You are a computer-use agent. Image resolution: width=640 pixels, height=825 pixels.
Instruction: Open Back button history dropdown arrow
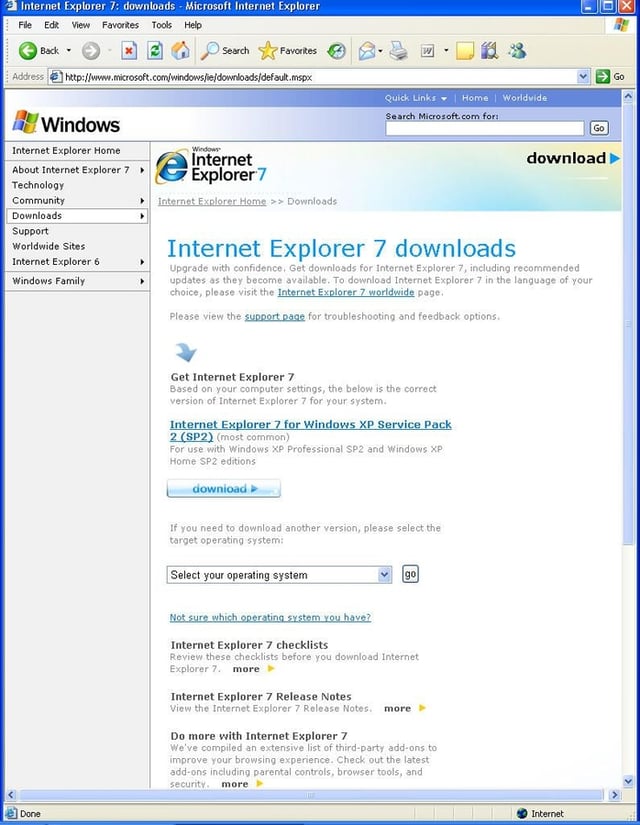[x=68, y=51]
